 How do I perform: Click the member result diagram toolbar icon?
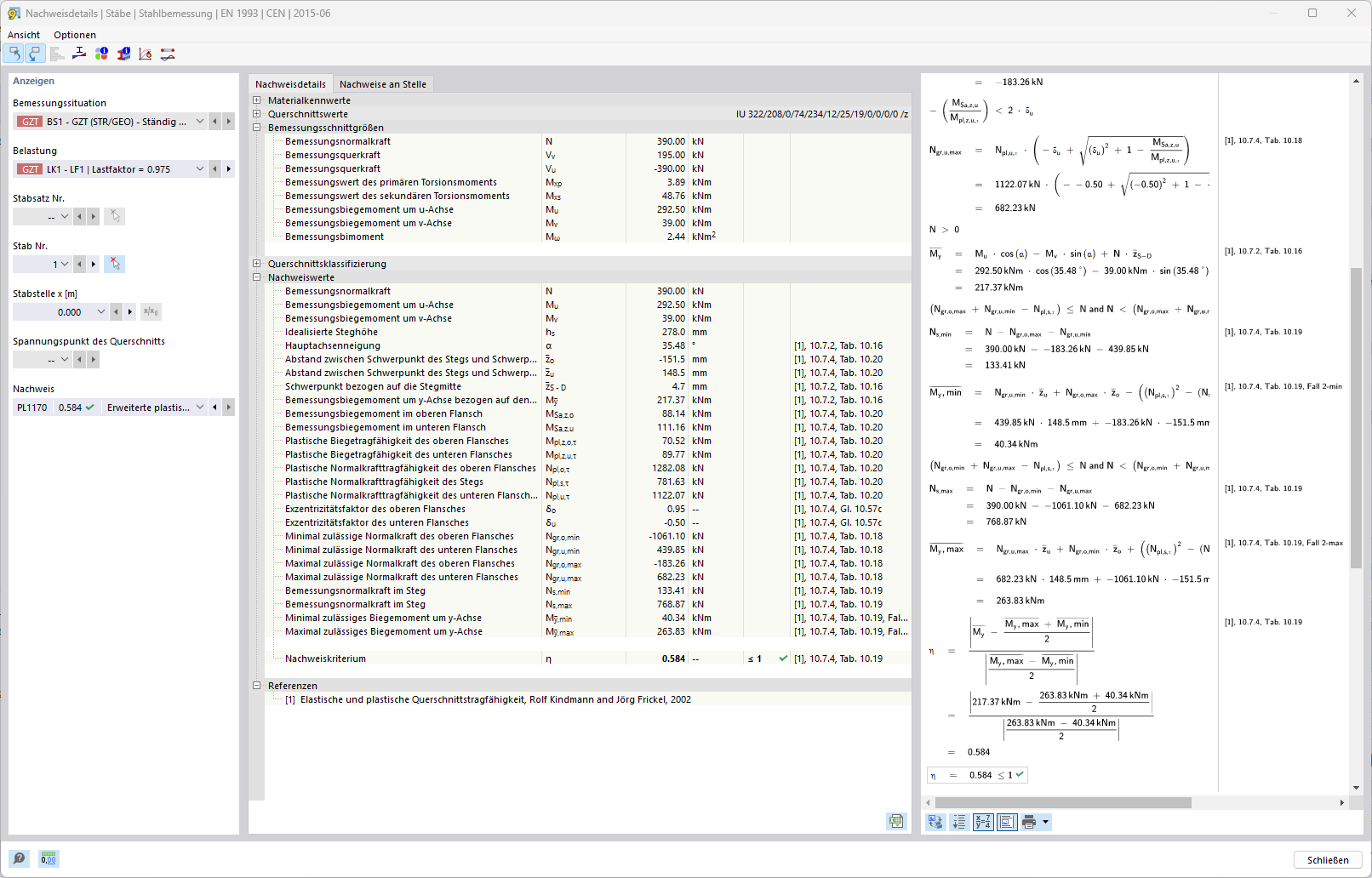tap(168, 54)
